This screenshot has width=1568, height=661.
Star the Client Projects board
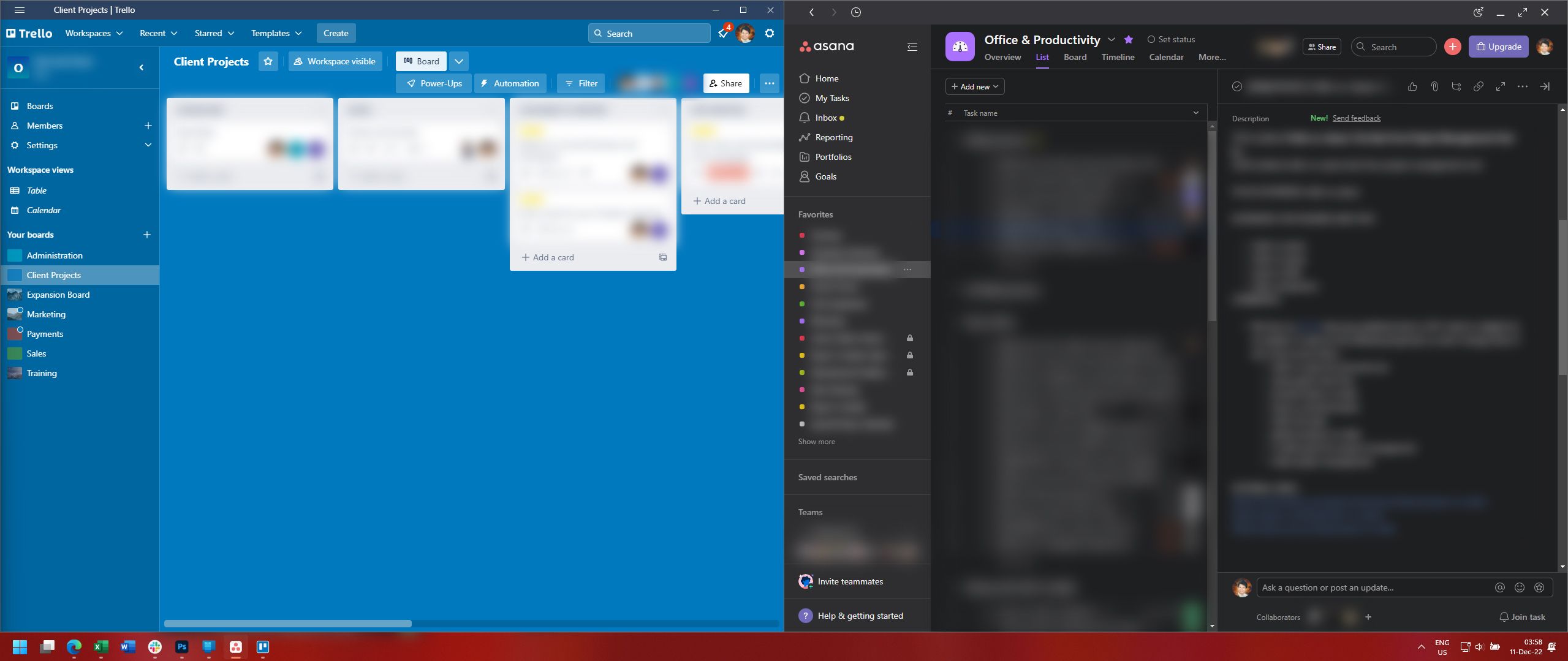pos(268,61)
